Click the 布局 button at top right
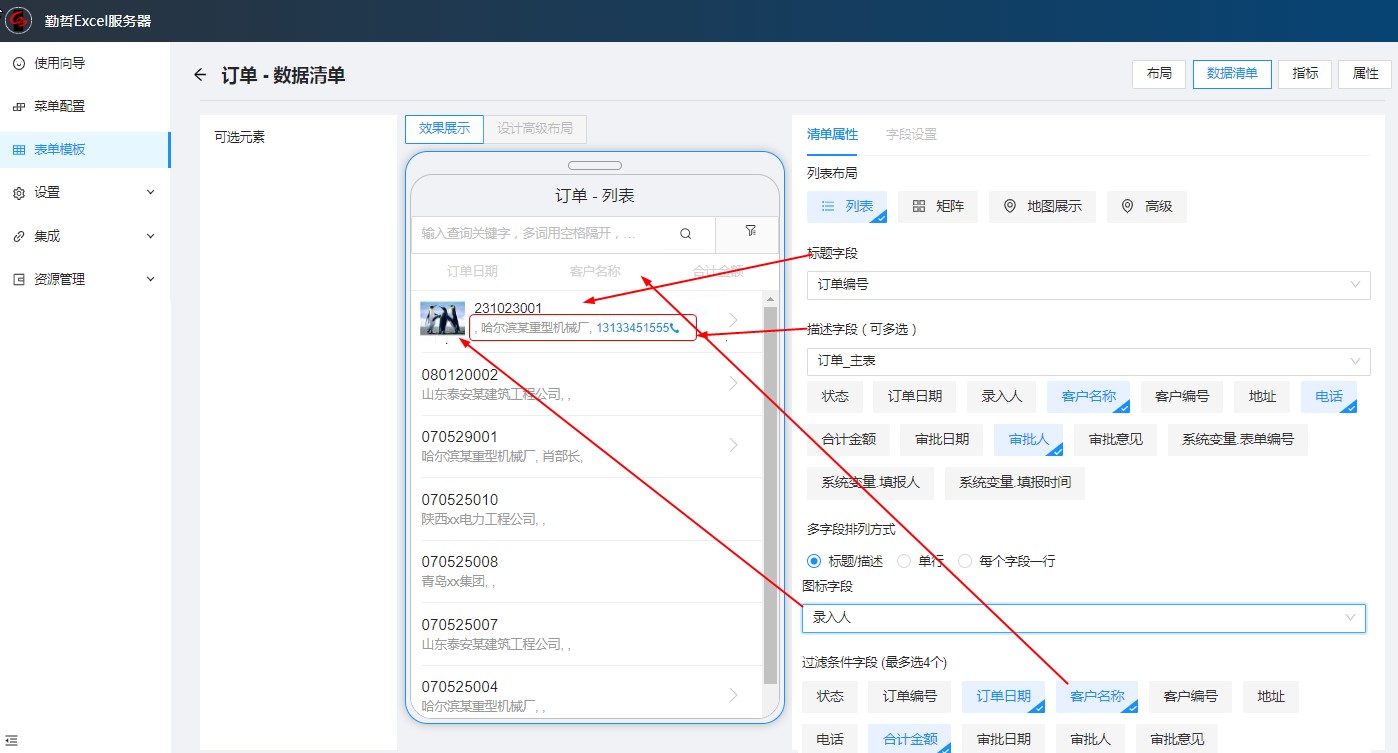 coord(1158,74)
